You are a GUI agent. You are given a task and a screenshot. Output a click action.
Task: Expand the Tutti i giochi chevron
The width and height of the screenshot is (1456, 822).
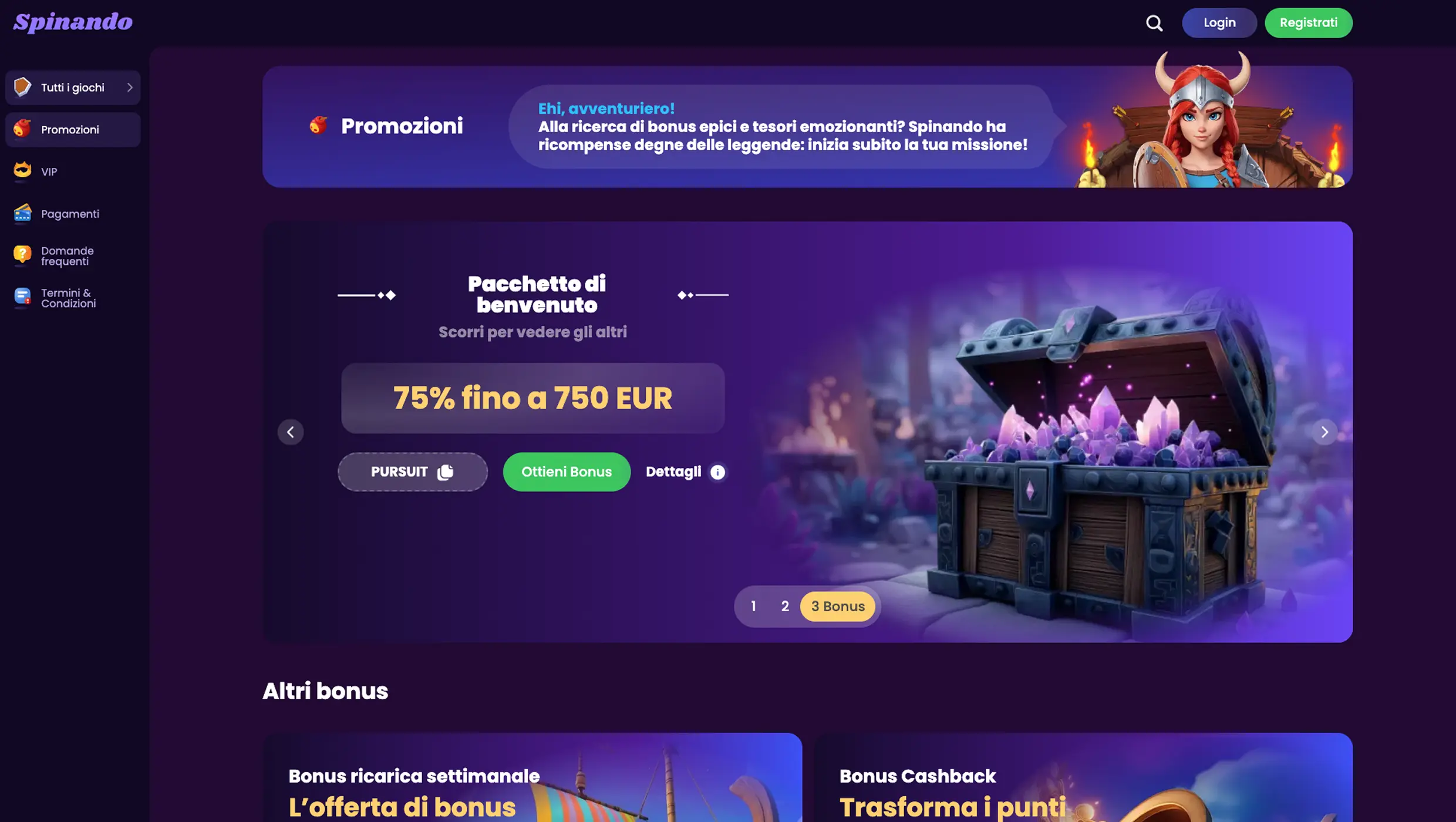(130, 87)
